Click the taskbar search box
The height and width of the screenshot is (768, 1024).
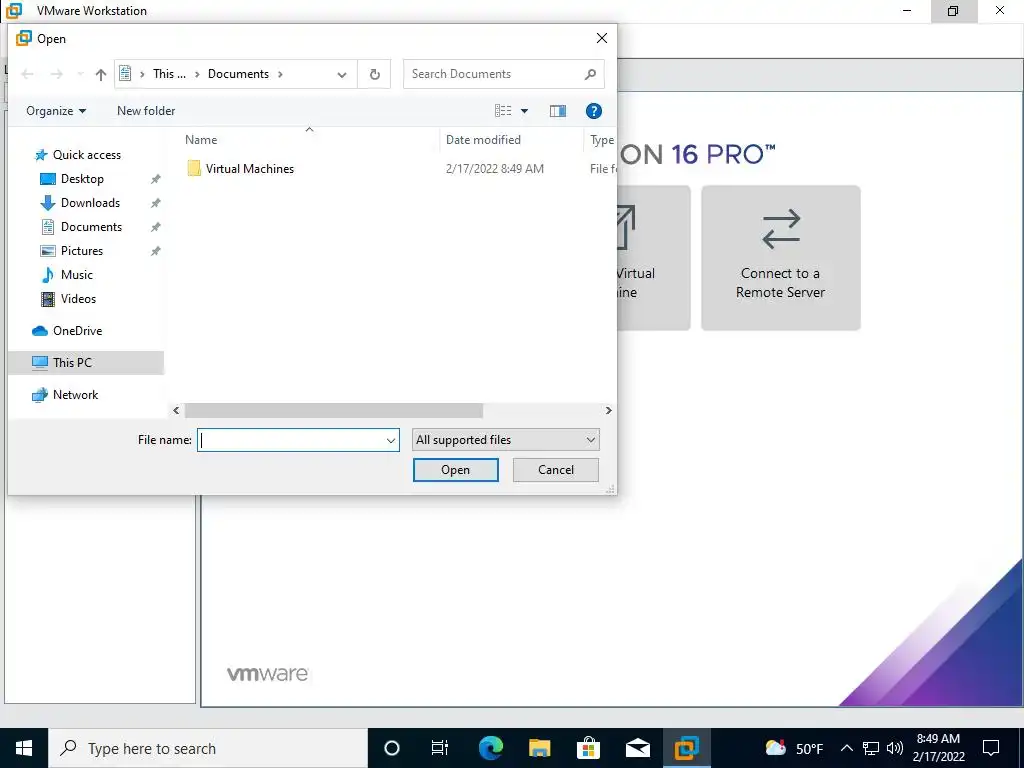click(208, 748)
